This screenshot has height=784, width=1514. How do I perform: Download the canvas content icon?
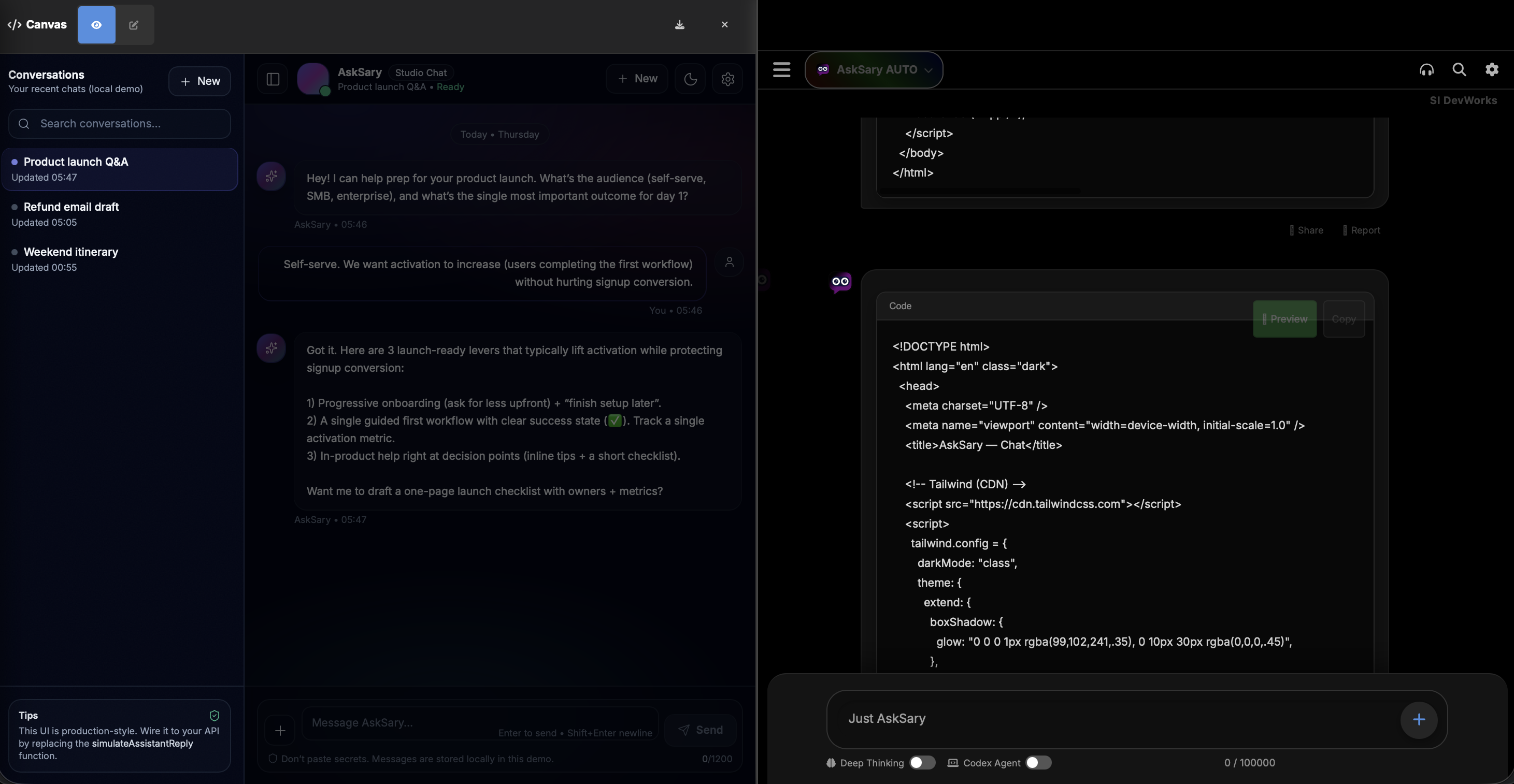pyautogui.click(x=679, y=25)
